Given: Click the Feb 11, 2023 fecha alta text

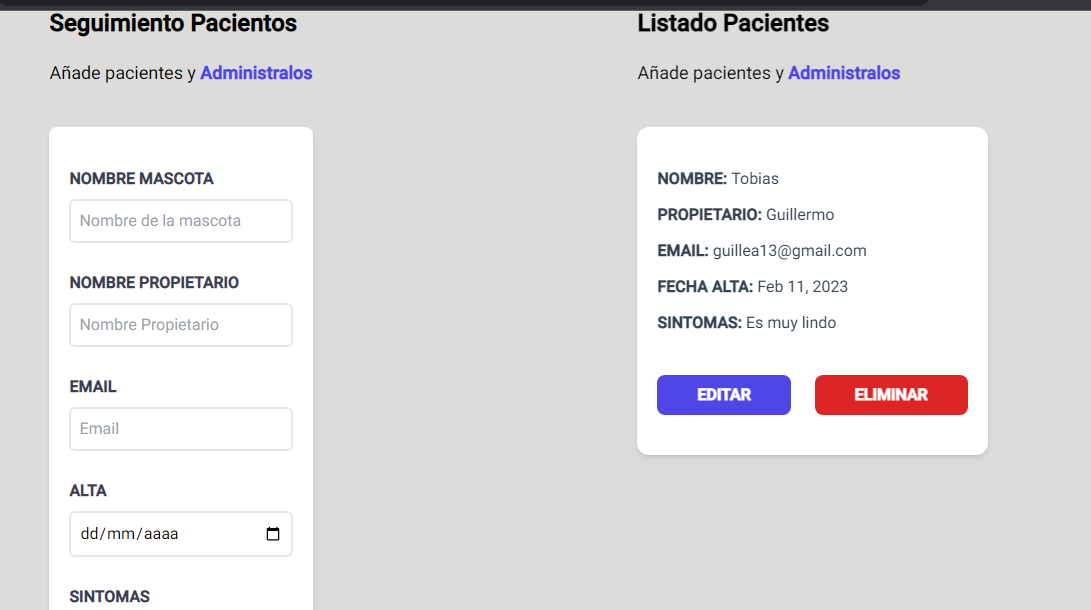Looking at the screenshot, I should coord(802,287).
